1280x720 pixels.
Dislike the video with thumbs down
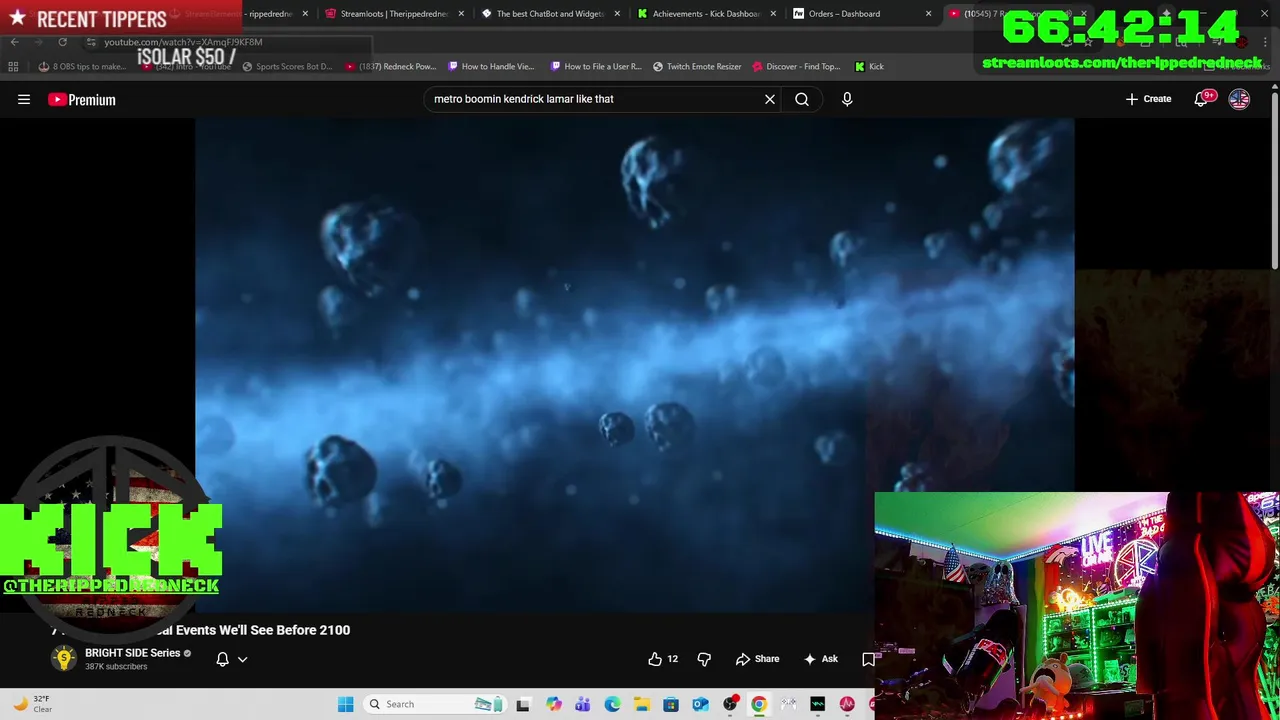click(x=704, y=659)
